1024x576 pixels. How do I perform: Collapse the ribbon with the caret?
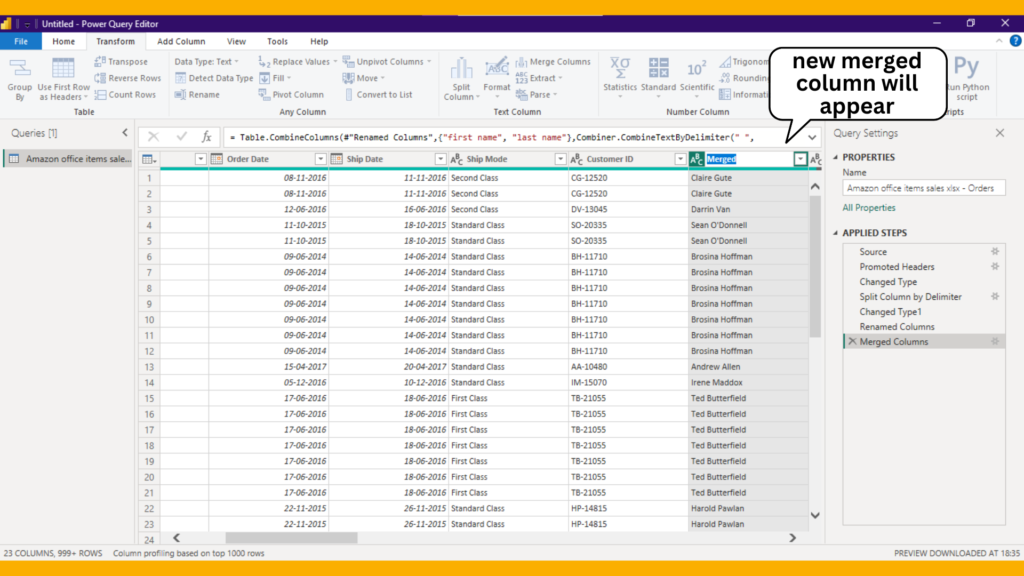coord(999,41)
